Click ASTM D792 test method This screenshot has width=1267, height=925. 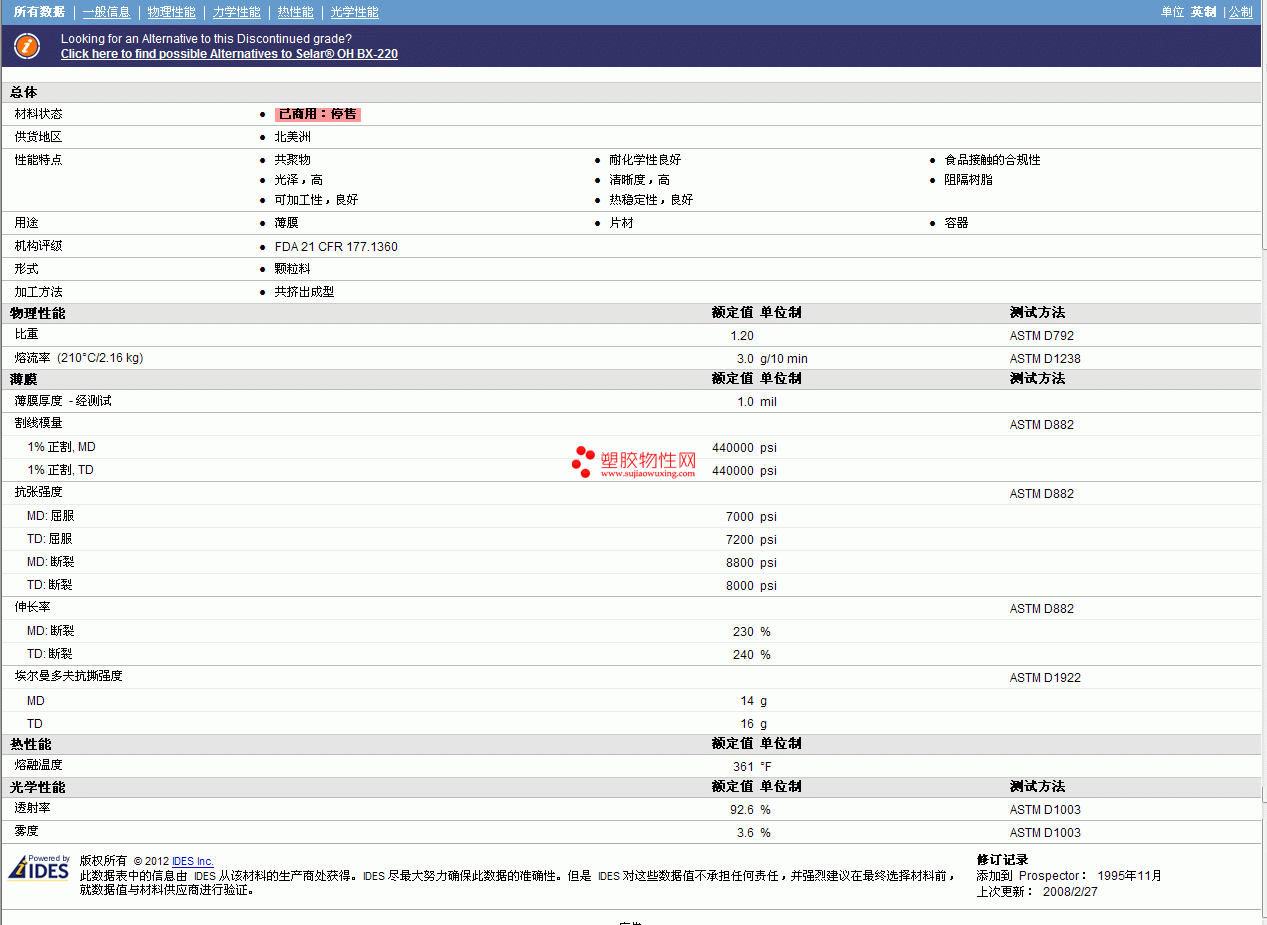[1042, 336]
